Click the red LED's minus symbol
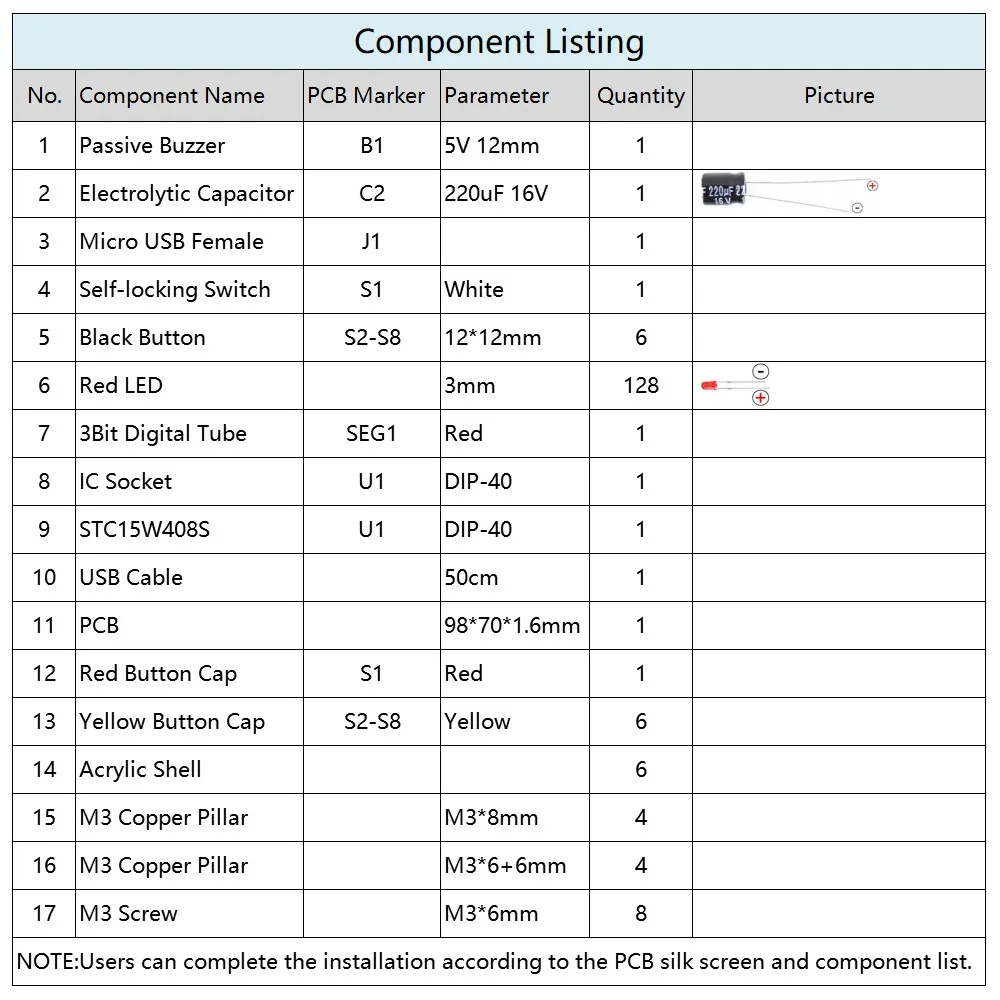 point(760,372)
